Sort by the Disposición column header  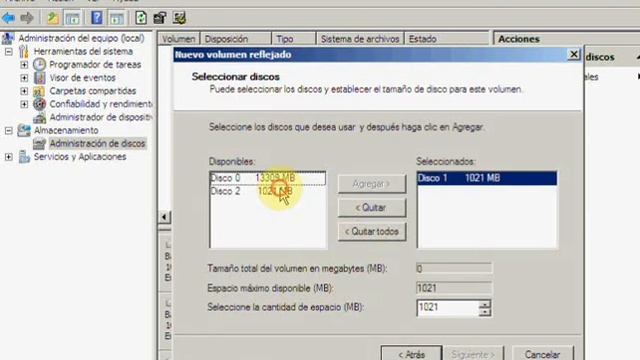tap(236, 39)
